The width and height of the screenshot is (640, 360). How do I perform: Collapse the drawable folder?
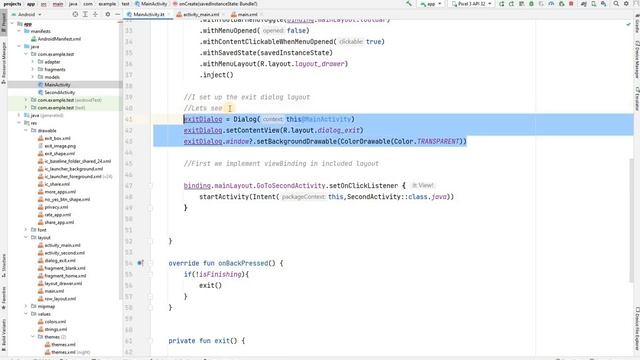pos(26,131)
